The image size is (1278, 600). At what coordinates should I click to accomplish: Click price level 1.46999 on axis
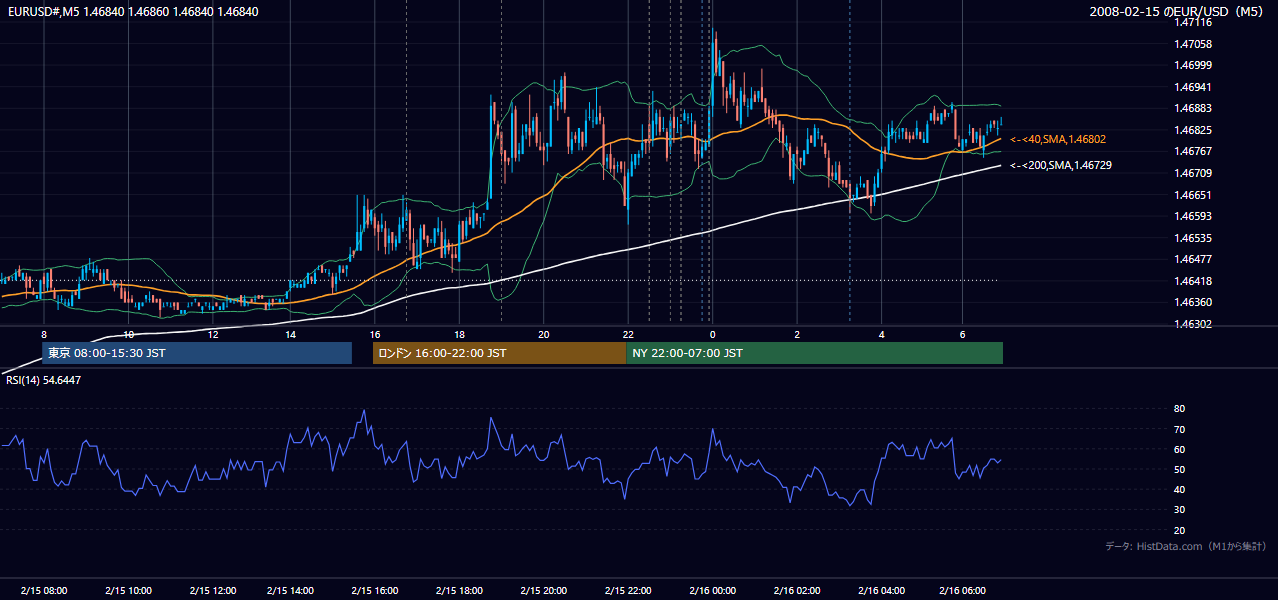[x=1193, y=65]
